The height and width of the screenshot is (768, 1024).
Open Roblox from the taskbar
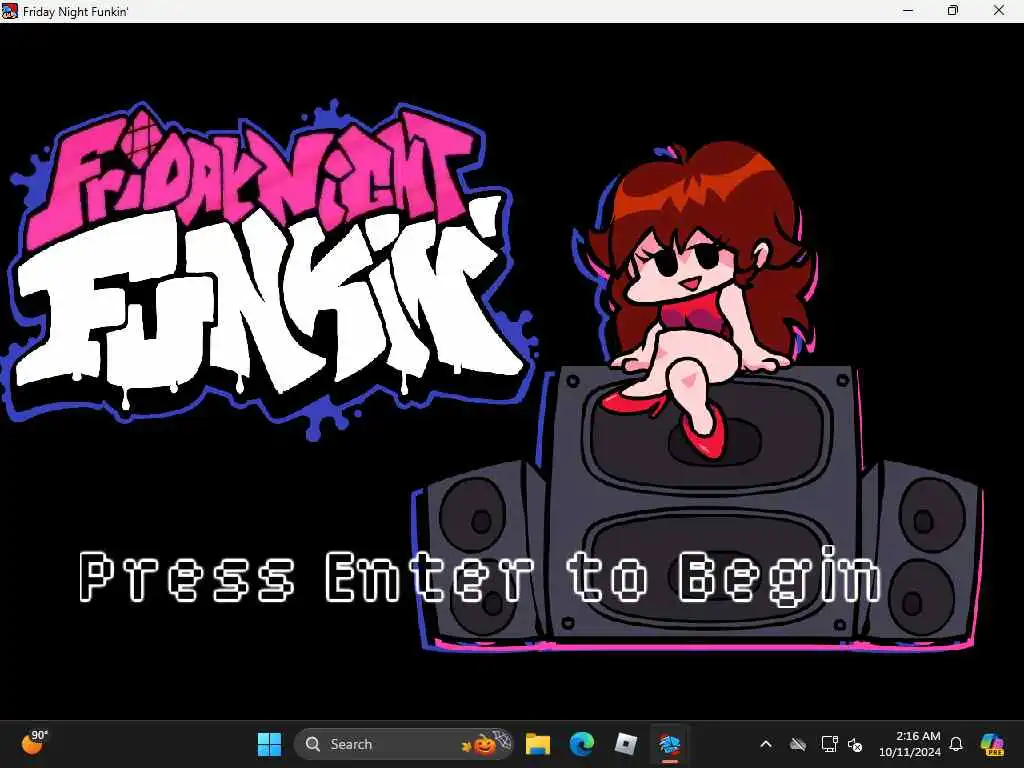tap(626, 744)
